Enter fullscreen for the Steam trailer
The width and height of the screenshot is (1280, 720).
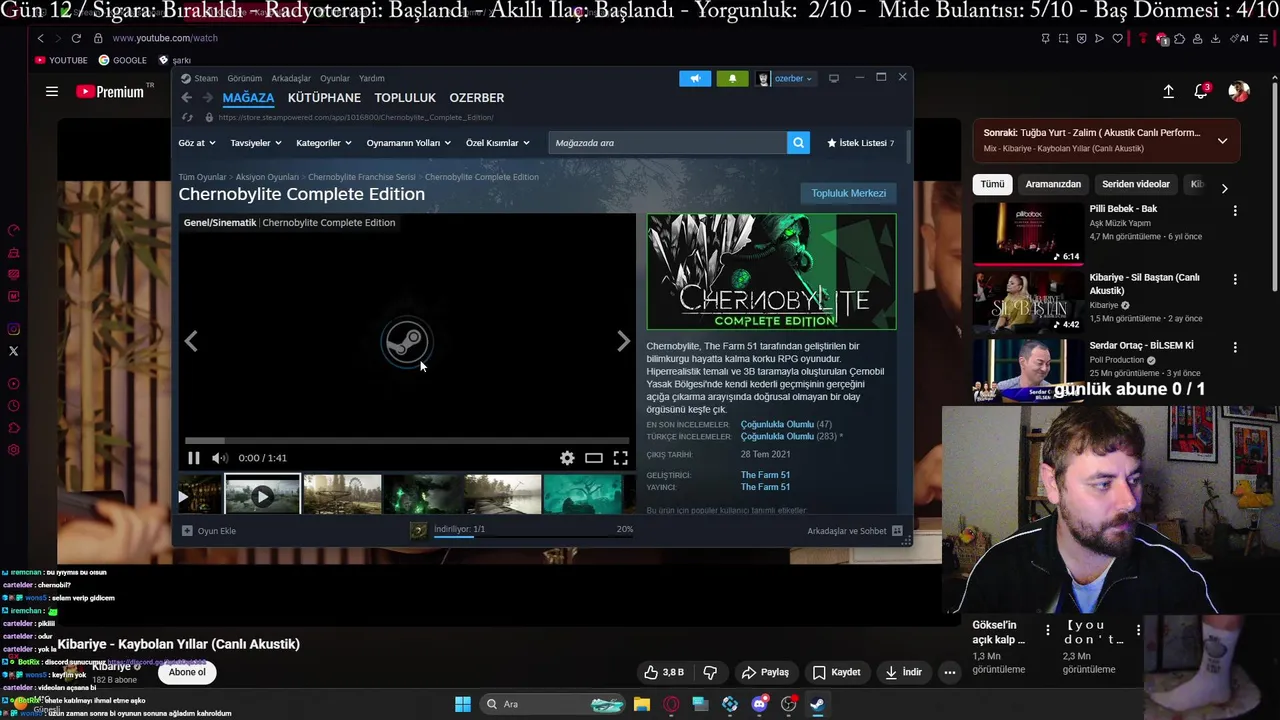(x=620, y=458)
